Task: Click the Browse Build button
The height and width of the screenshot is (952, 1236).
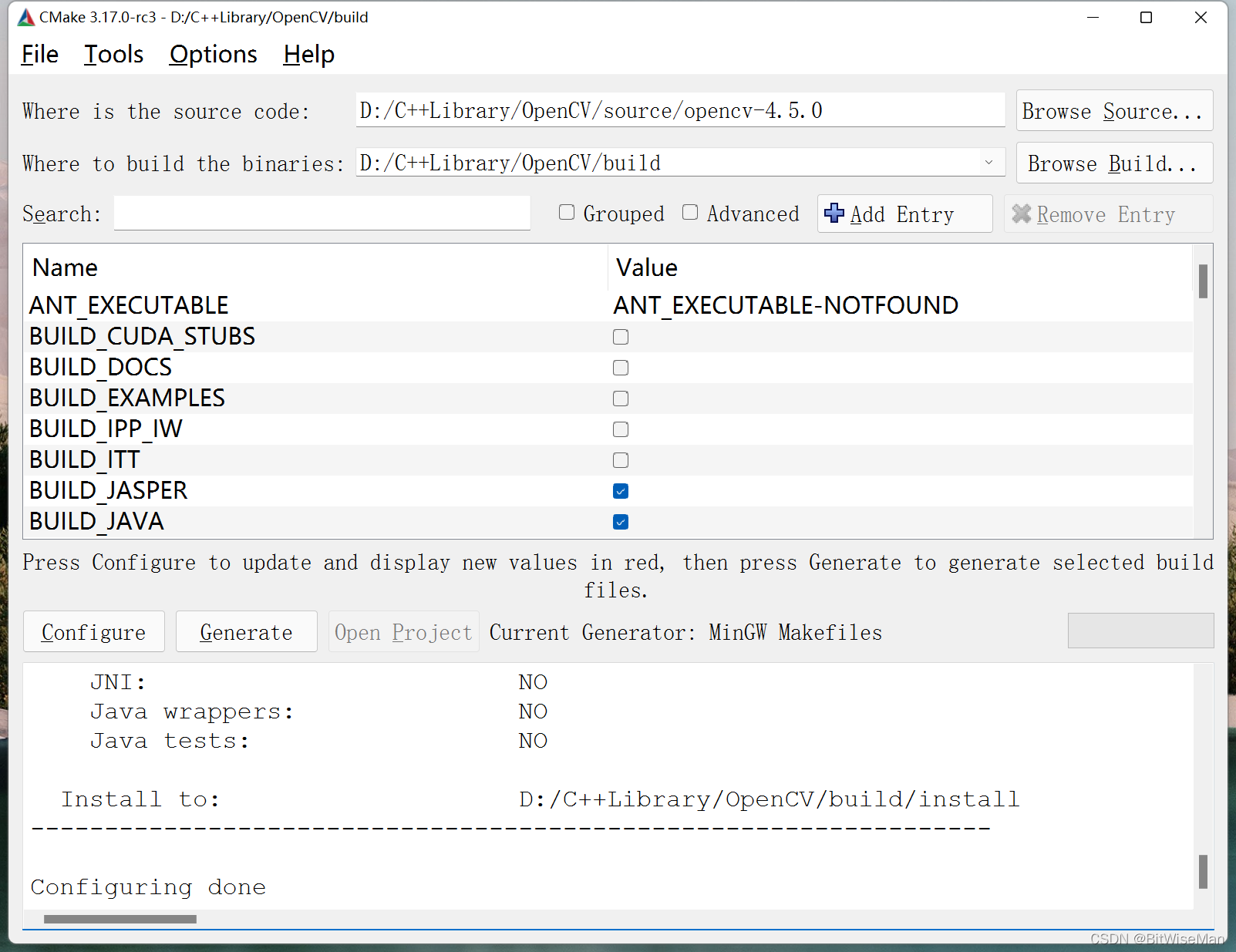Action: [1114, 163]
